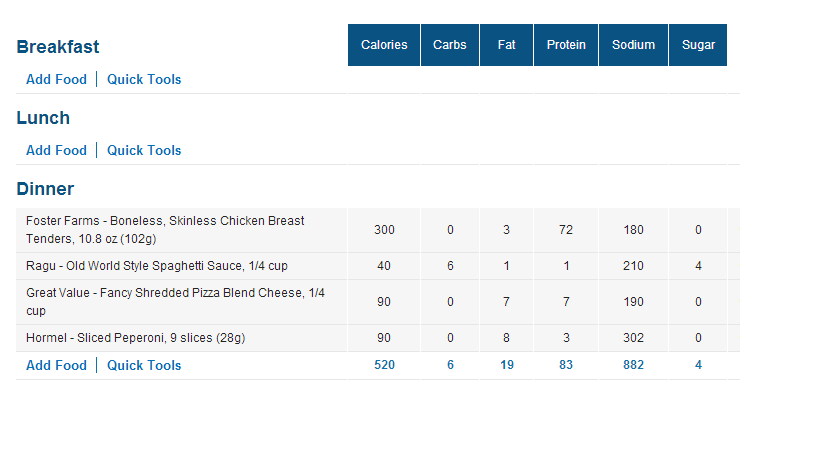Viewport: 819px width, 460px height.
Task: Expand Quick Tools under Lunch
Action: click(144, 150)
